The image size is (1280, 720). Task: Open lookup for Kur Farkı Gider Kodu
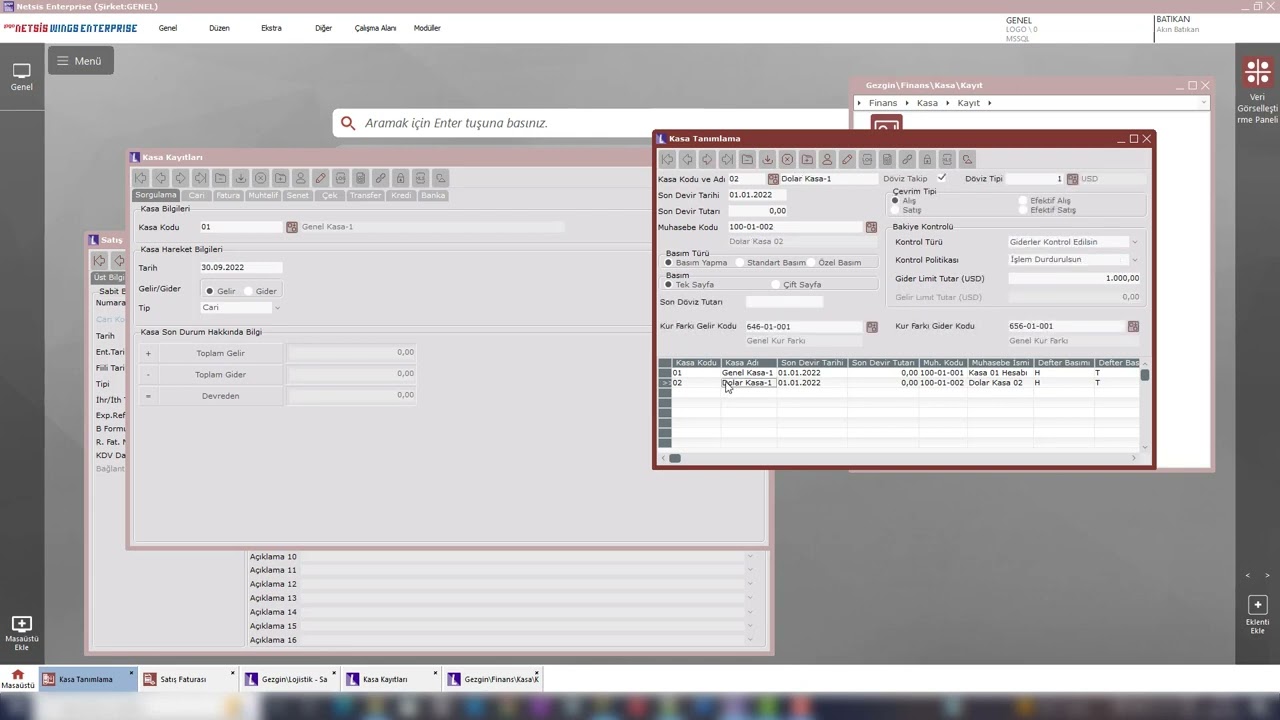point(1133,327)
